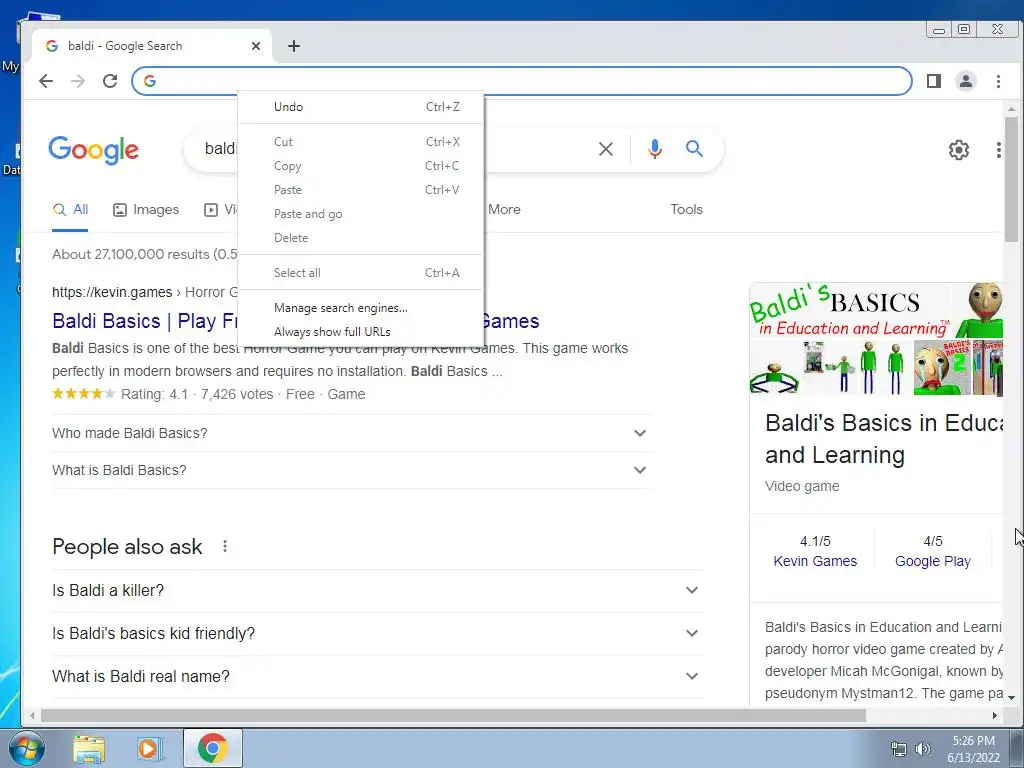Switch to the All results tab
Viewport: 1024px width, 768px height.
[x=71, y=210]
